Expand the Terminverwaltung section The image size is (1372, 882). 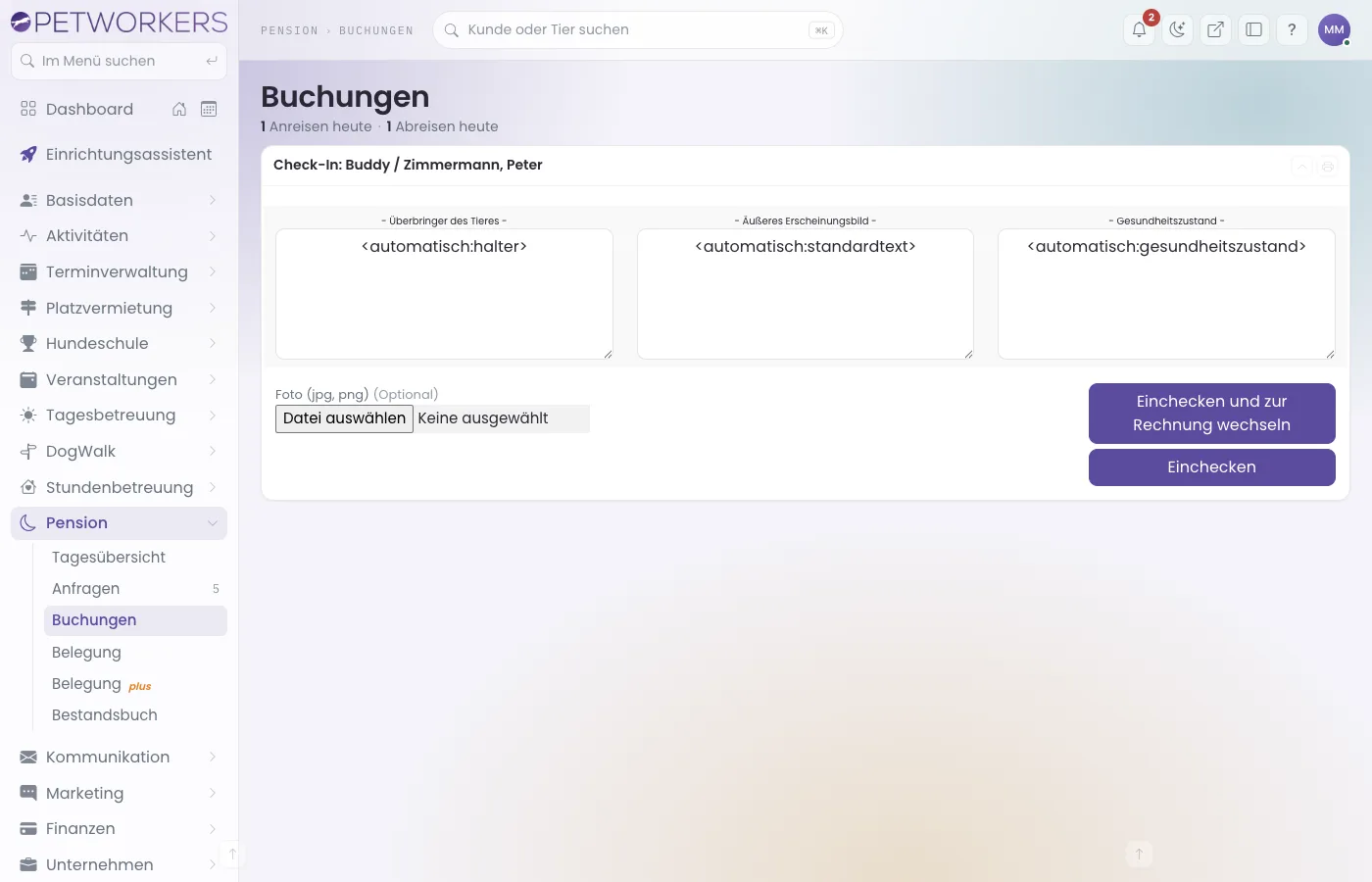coord(119,272)
